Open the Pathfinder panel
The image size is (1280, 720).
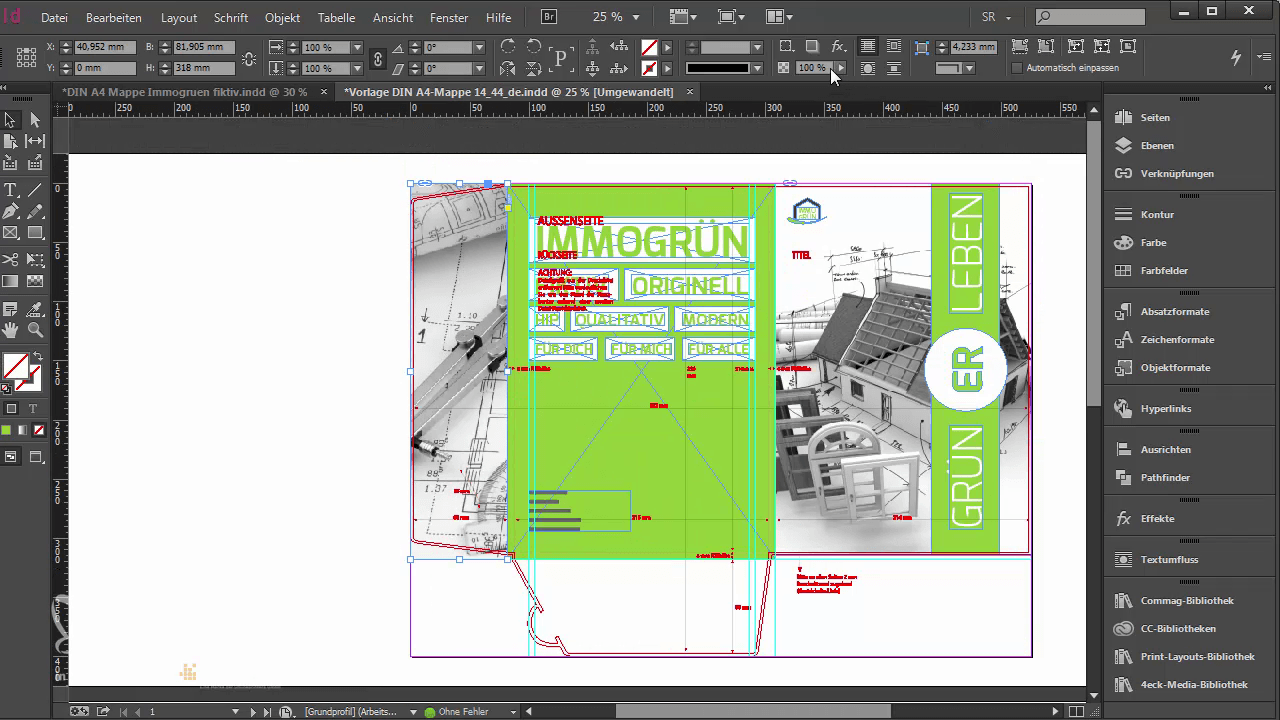(x=1165, y=477)
